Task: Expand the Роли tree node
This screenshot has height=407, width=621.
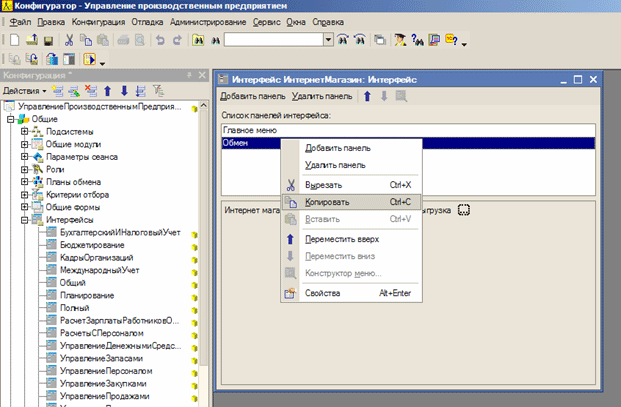Action: 23,169
